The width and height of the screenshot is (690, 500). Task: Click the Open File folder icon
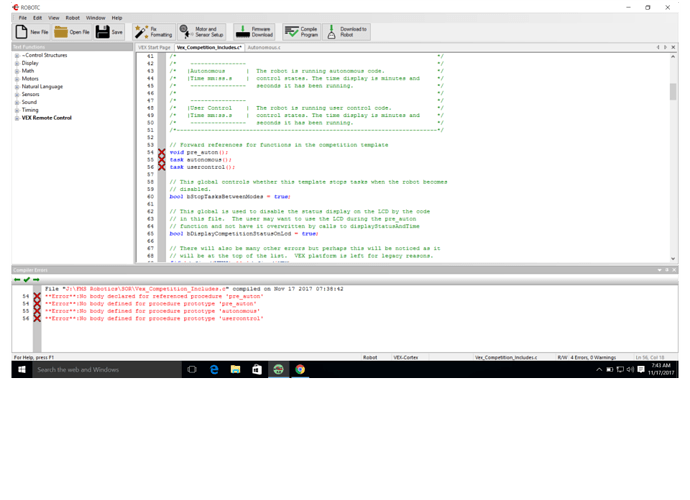click(61, 32)
